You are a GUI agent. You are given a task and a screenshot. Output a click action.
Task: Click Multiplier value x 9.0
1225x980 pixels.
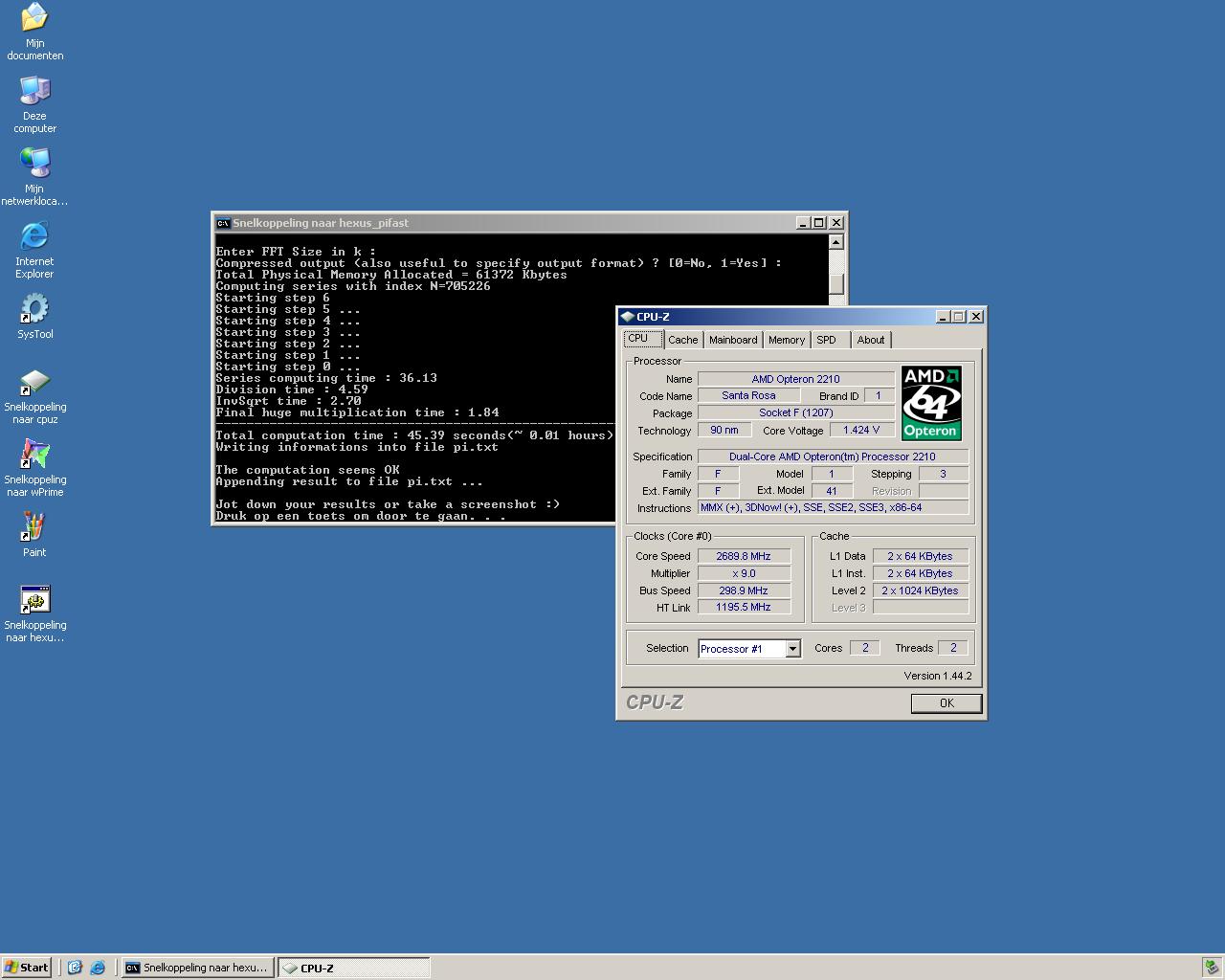click(744, 573)
